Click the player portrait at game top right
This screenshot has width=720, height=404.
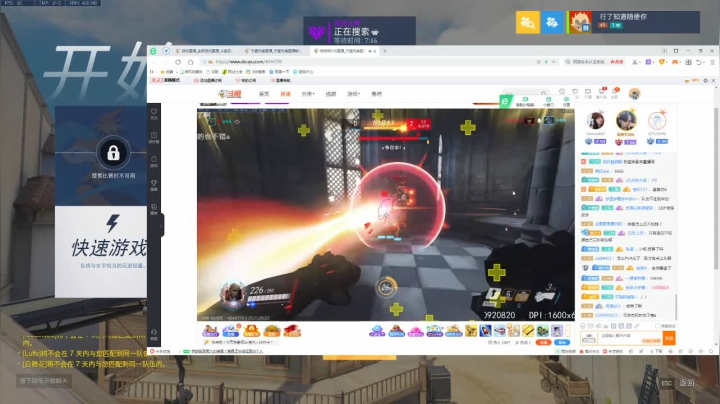[580, 22]
